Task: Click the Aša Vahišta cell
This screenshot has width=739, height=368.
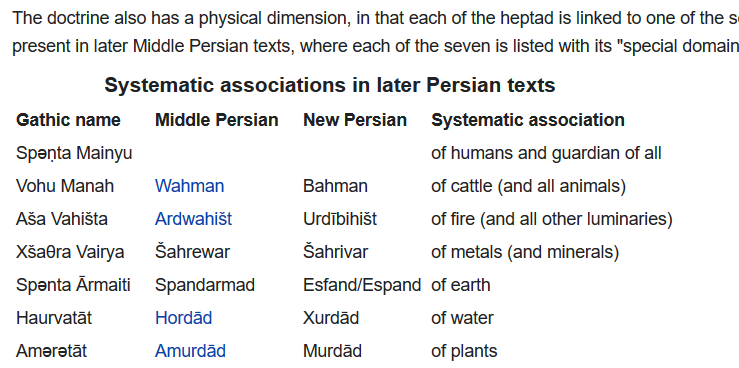Action: tap(62, 219)
